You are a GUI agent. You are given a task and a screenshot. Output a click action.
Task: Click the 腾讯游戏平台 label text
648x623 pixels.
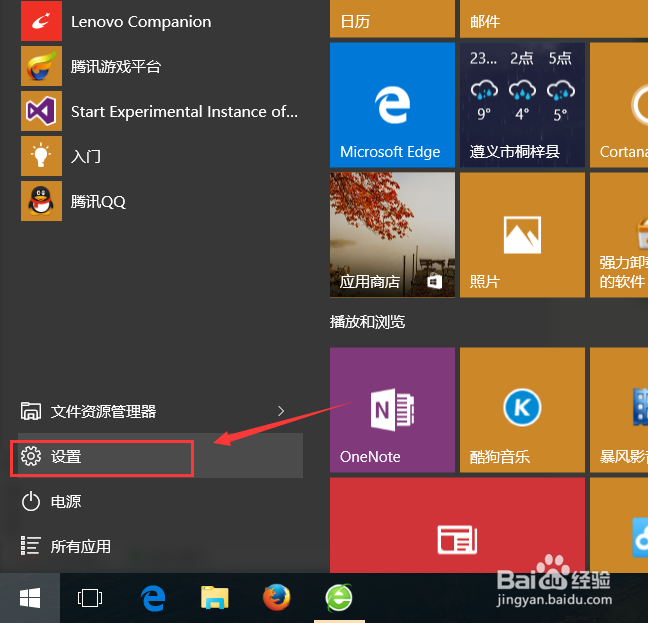(x=116, y=67)
